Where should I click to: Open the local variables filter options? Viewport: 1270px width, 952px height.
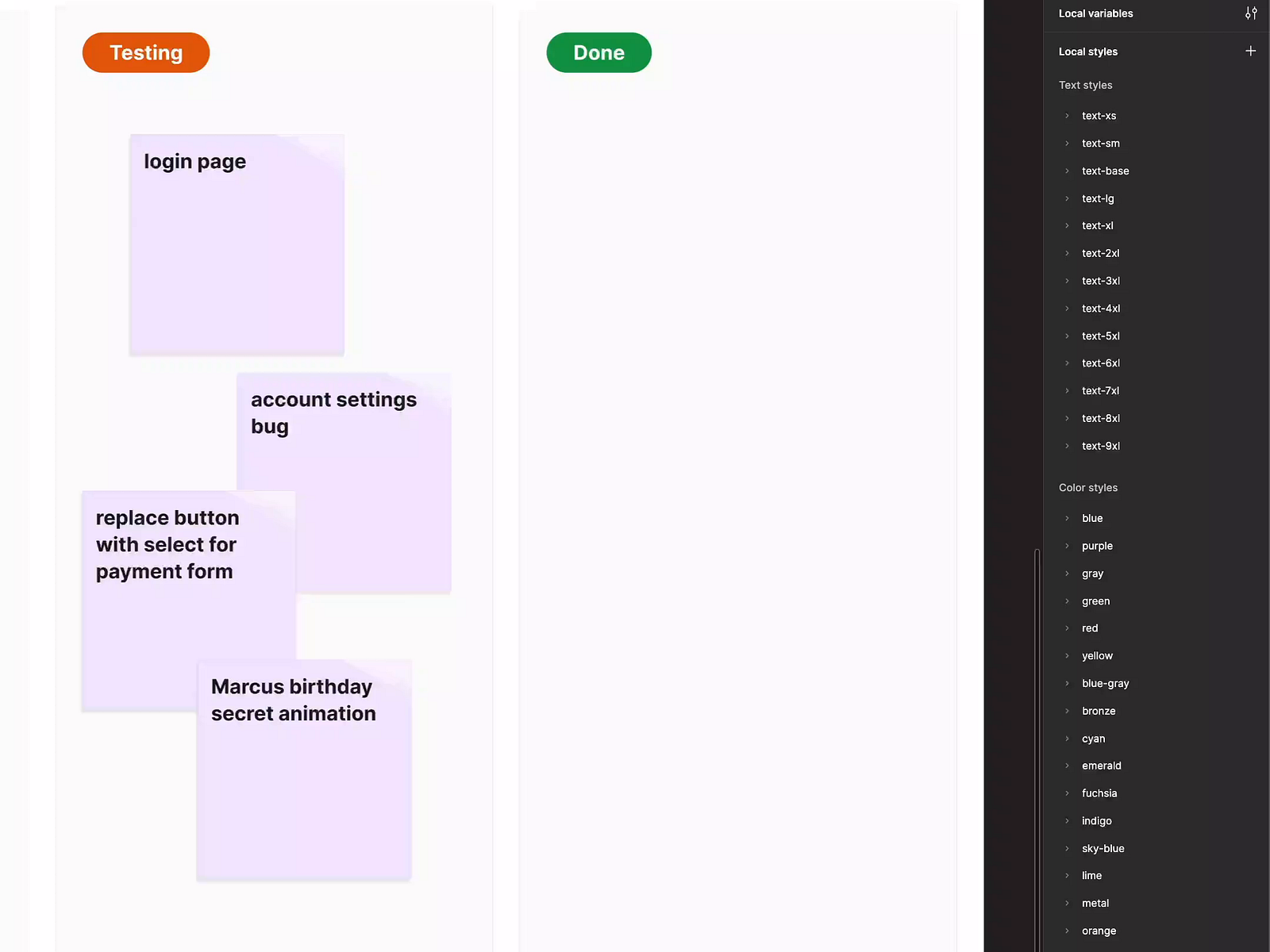[1251, 13]
